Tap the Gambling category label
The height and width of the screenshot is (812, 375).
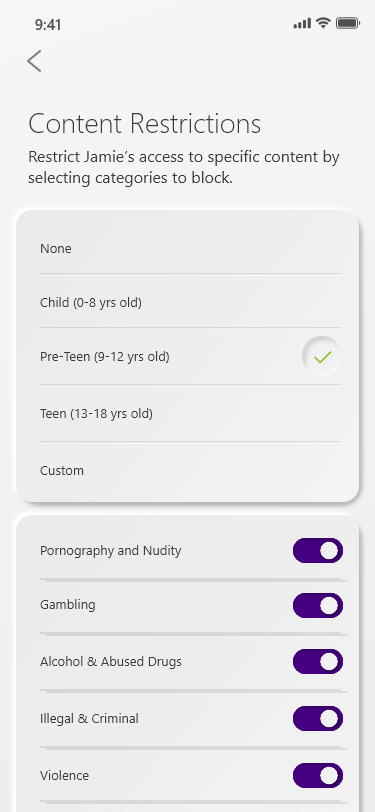[67, 605]
